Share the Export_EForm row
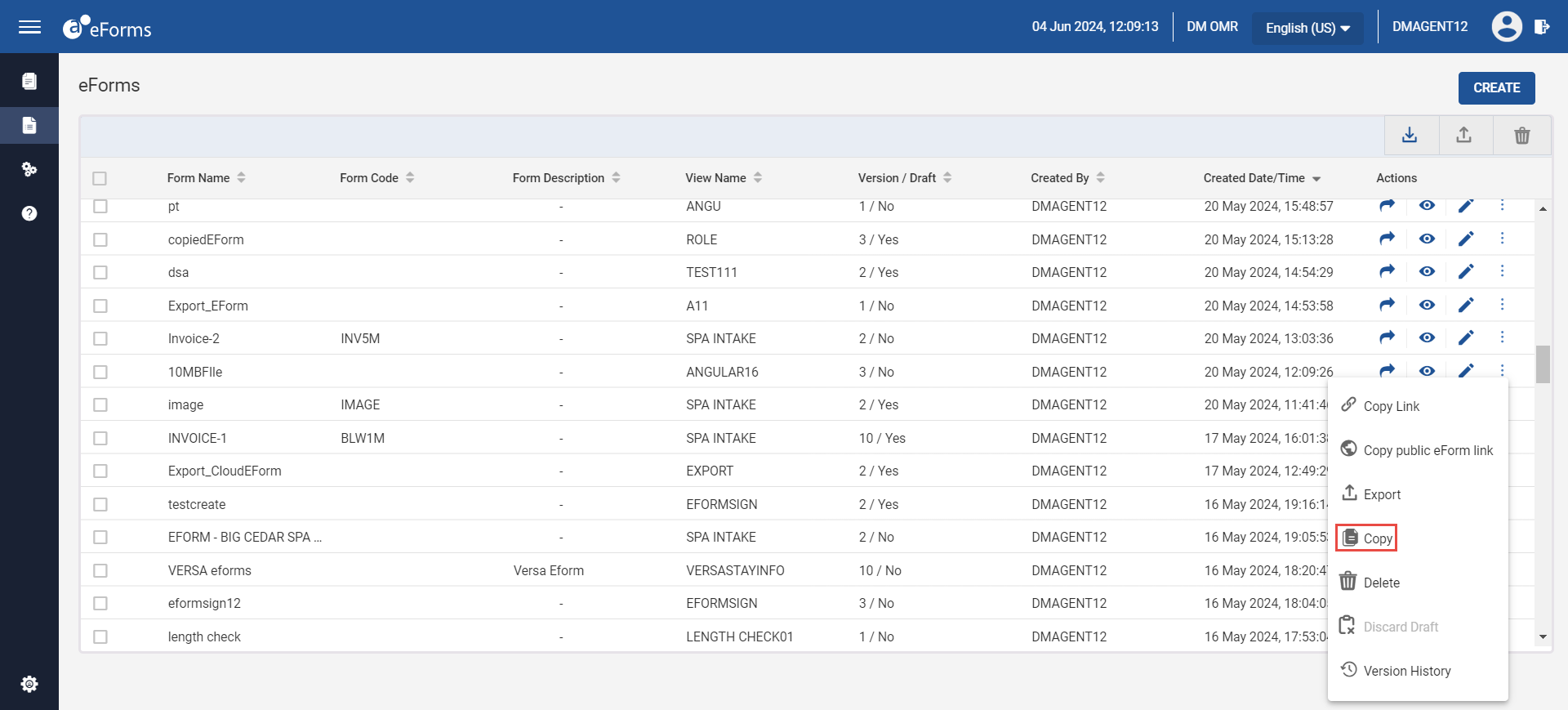The height and width of the screenshot is (710, 1568). tap(1387, 305)
